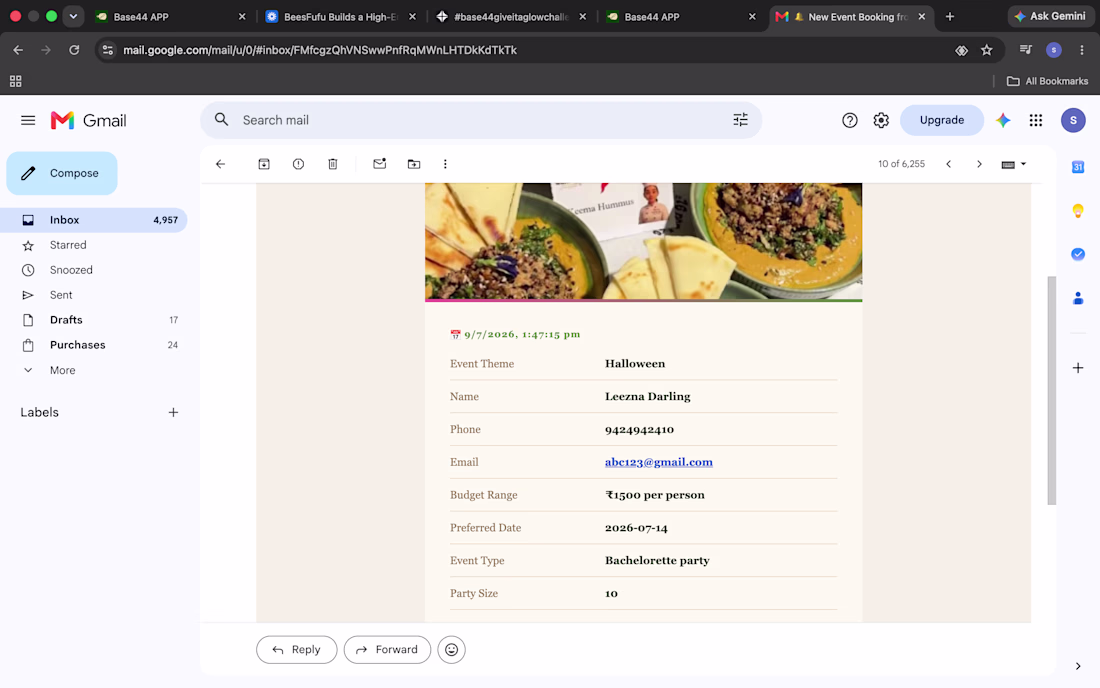The width and height of the screenshot is (1100, 688).
Task: Show search options filter icon
Action: tap(740, 120)
